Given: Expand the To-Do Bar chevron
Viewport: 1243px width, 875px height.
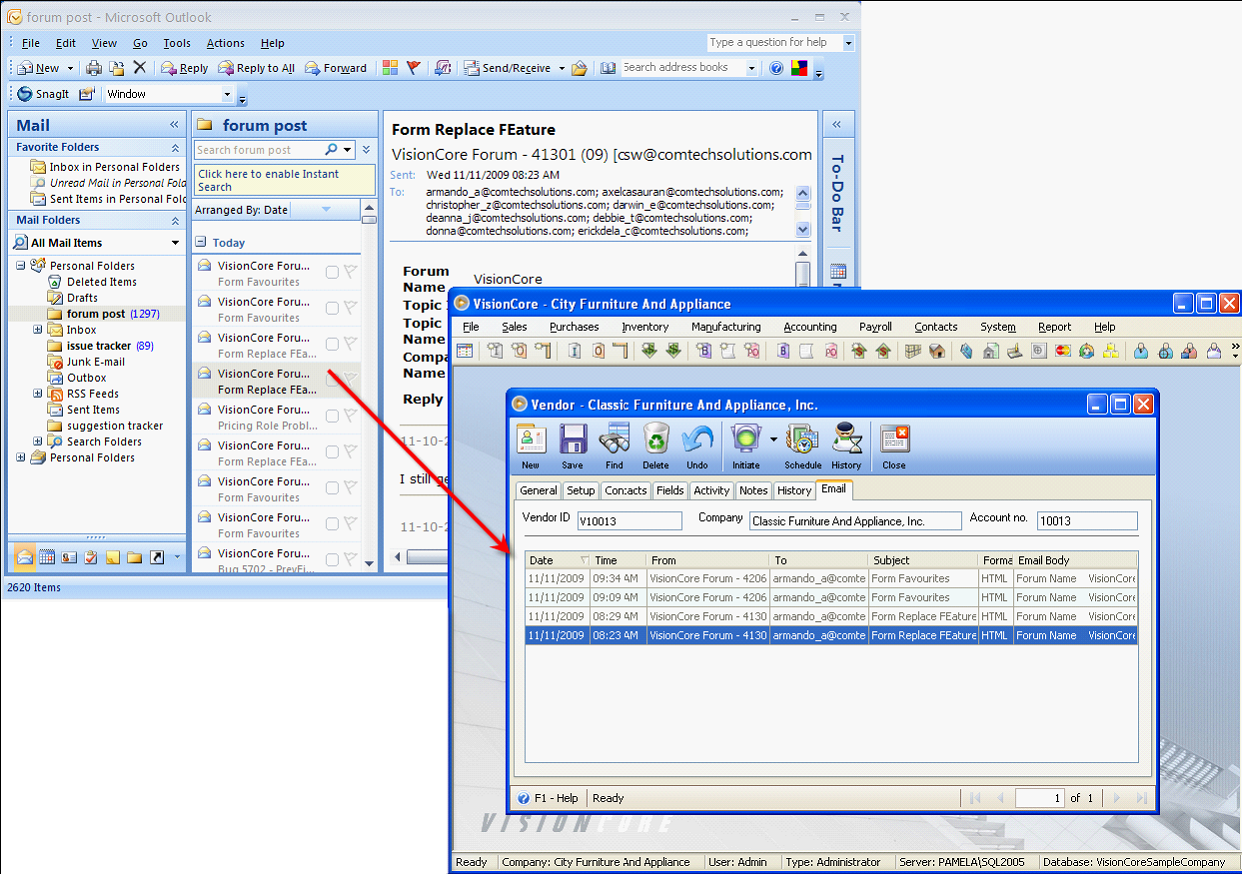Looking at the screenshot, I should pyautogui.click(x=836, y=125).
